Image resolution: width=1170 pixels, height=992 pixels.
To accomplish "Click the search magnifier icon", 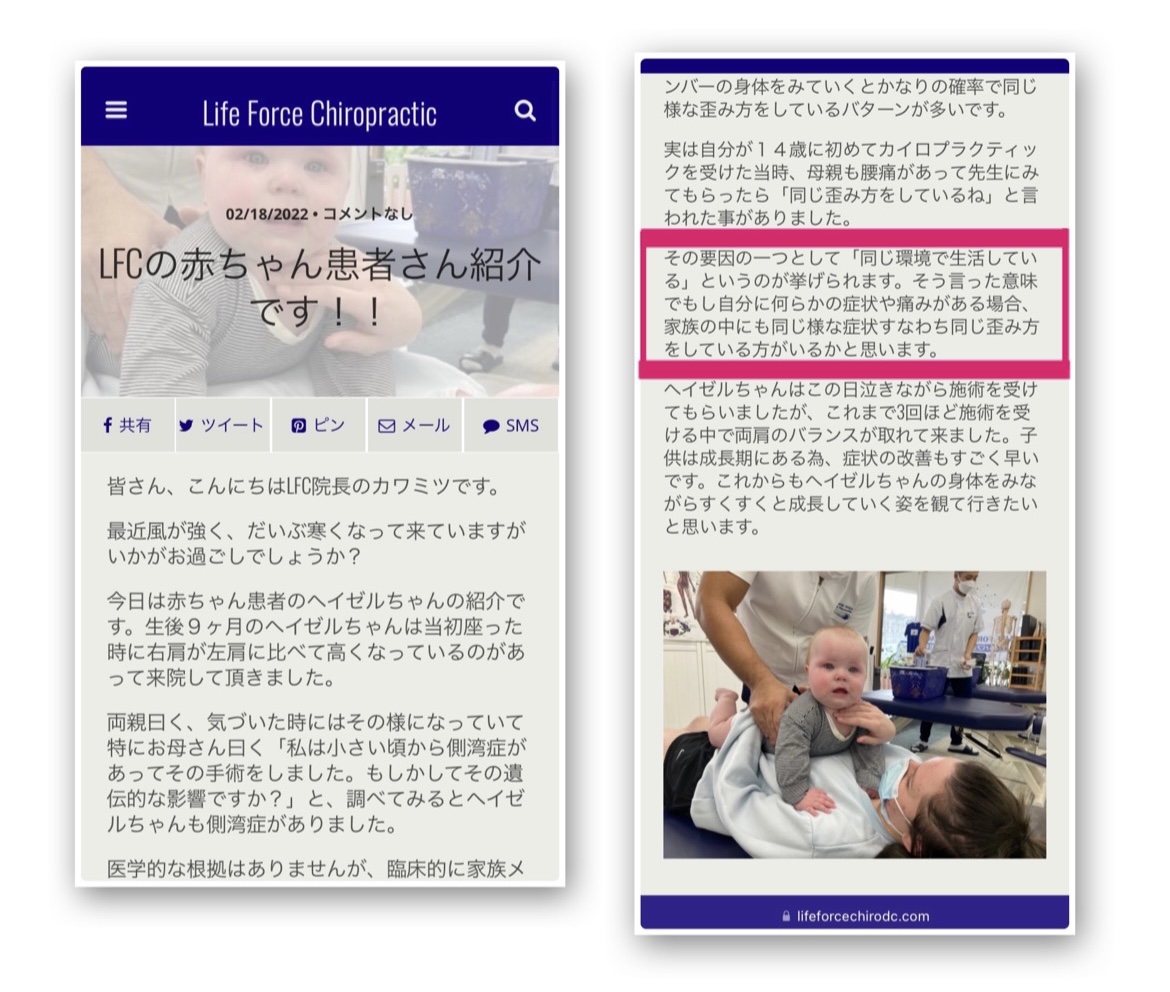I will coord(525,110).
